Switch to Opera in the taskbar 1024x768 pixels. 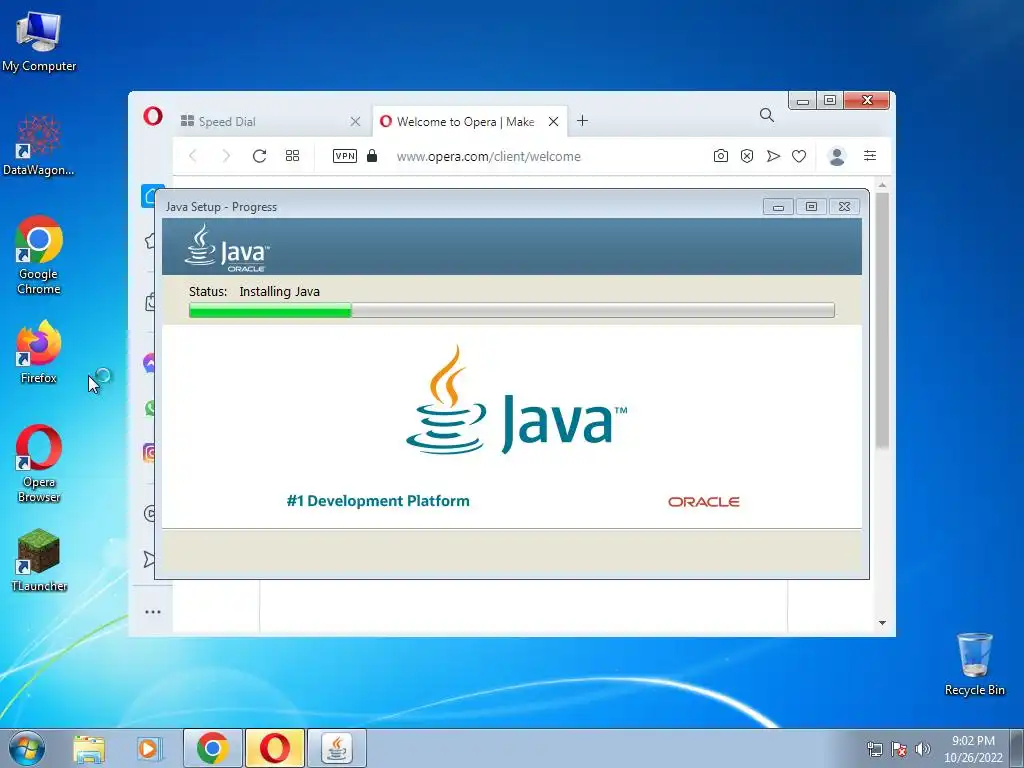[x=275, y=748]
